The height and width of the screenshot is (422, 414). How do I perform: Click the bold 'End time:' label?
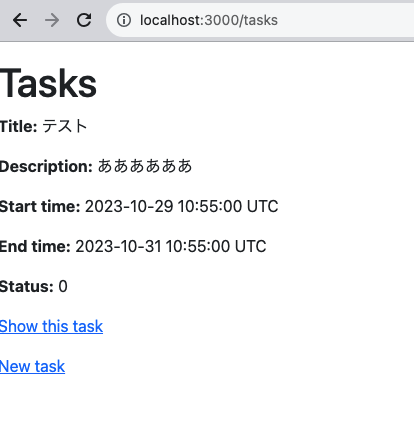(35, 246)
